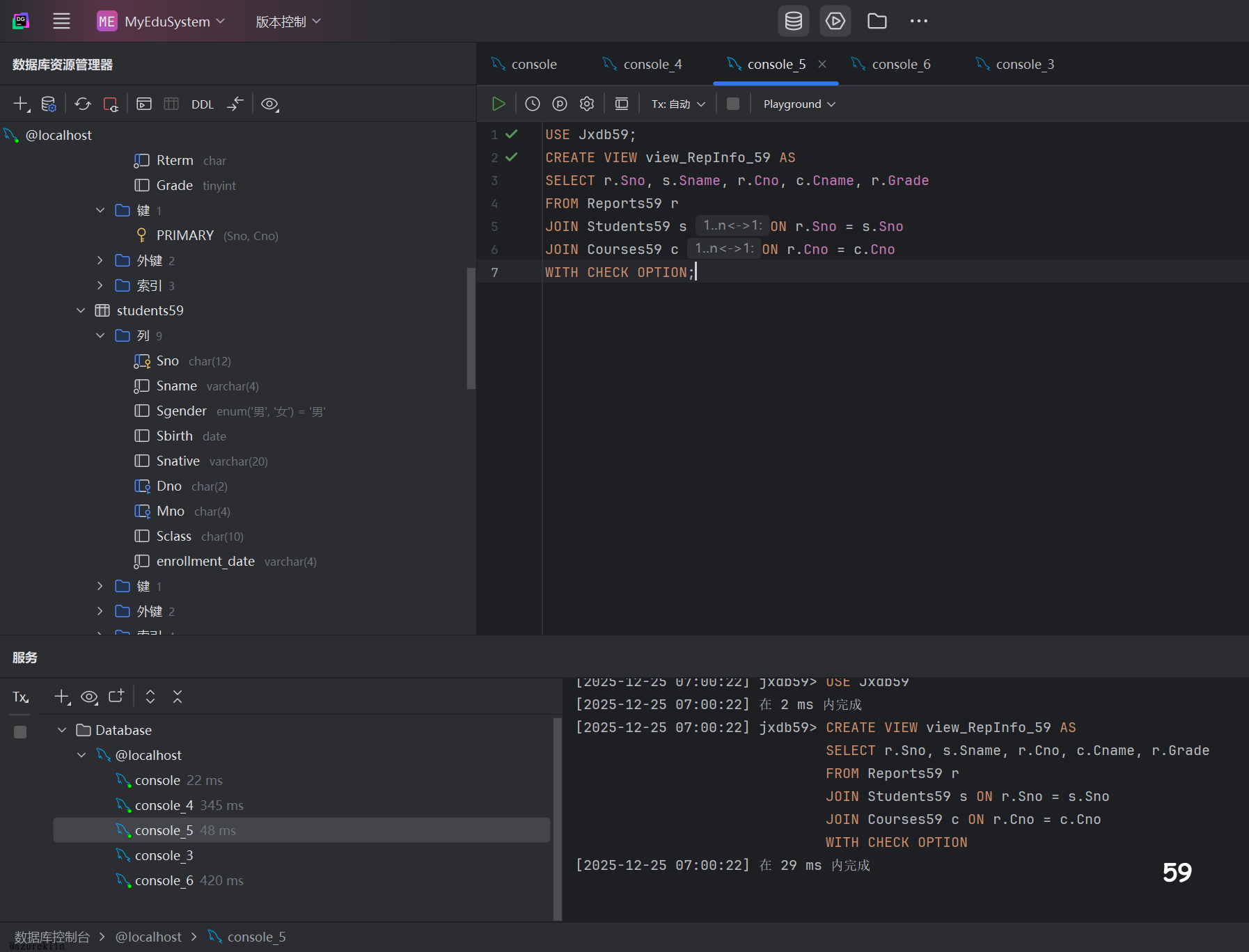The height and width of the screenshot is (952, 1249).
Task: Open the DDL generator in explorer toolbar
Action: (202, 104)
